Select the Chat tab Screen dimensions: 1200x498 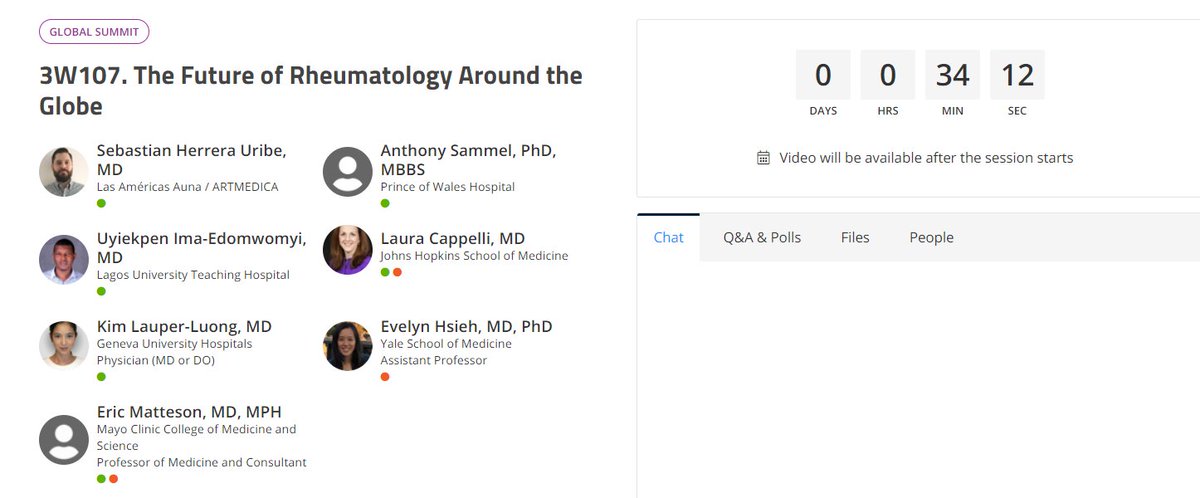click(x=669, y=238)
